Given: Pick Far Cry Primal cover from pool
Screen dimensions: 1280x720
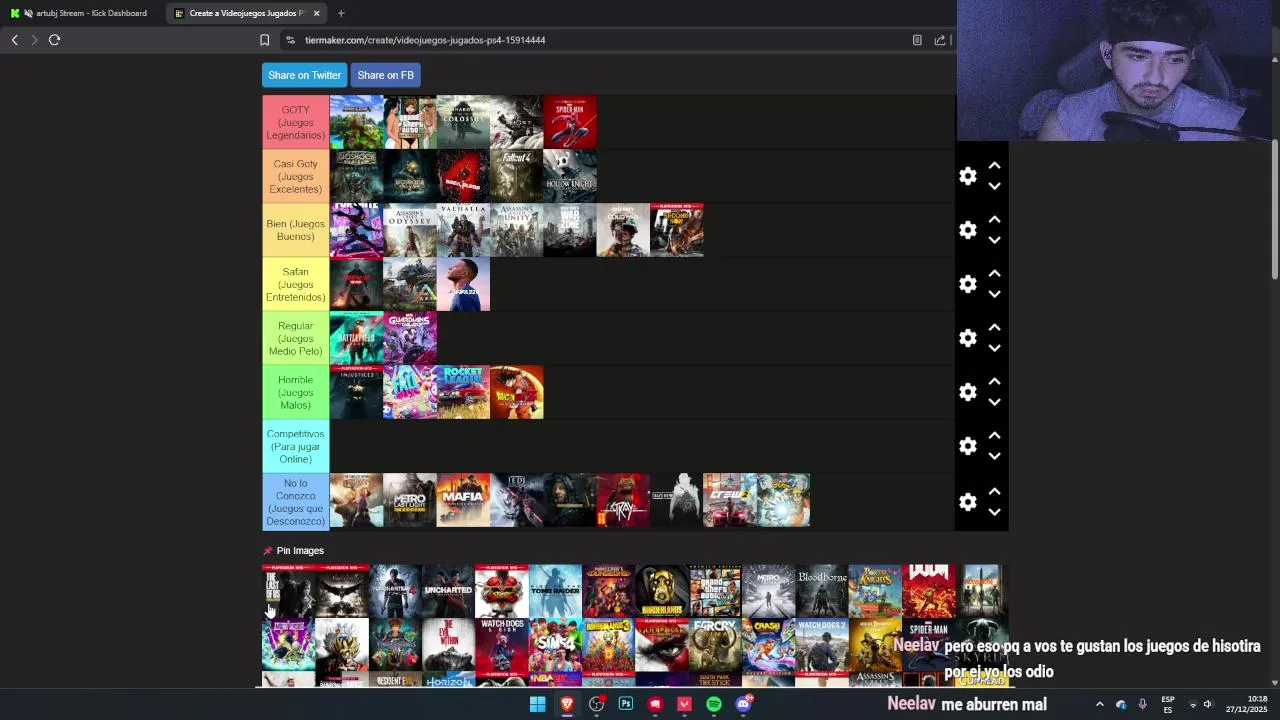Looking at the screenshot, I should pyautogui.click(x=715, y=645).
